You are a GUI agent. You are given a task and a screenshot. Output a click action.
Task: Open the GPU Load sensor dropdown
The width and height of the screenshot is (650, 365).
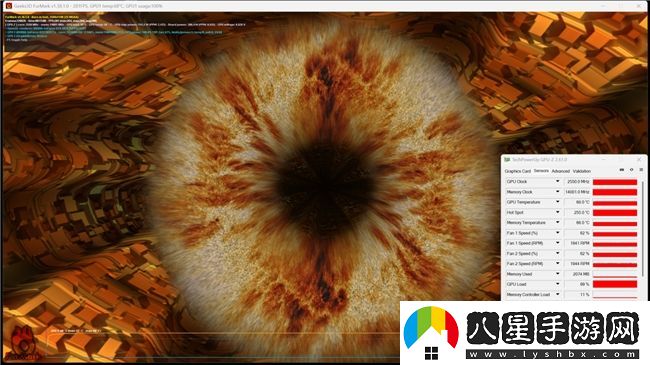point(557,284)
